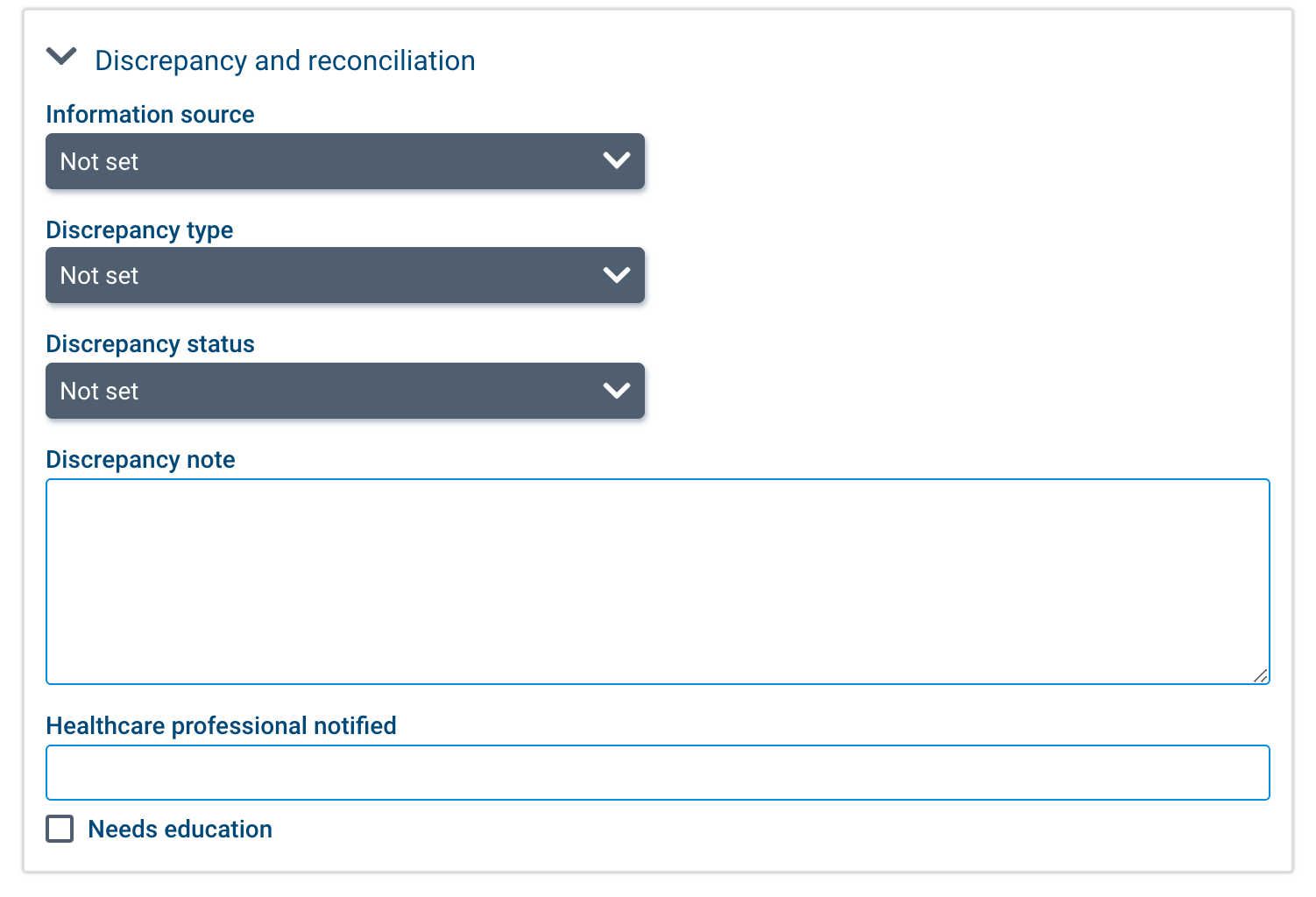1316x897 pixels.
Task: Click the 'Not set' value under Information source
Action: pos(99,162)
